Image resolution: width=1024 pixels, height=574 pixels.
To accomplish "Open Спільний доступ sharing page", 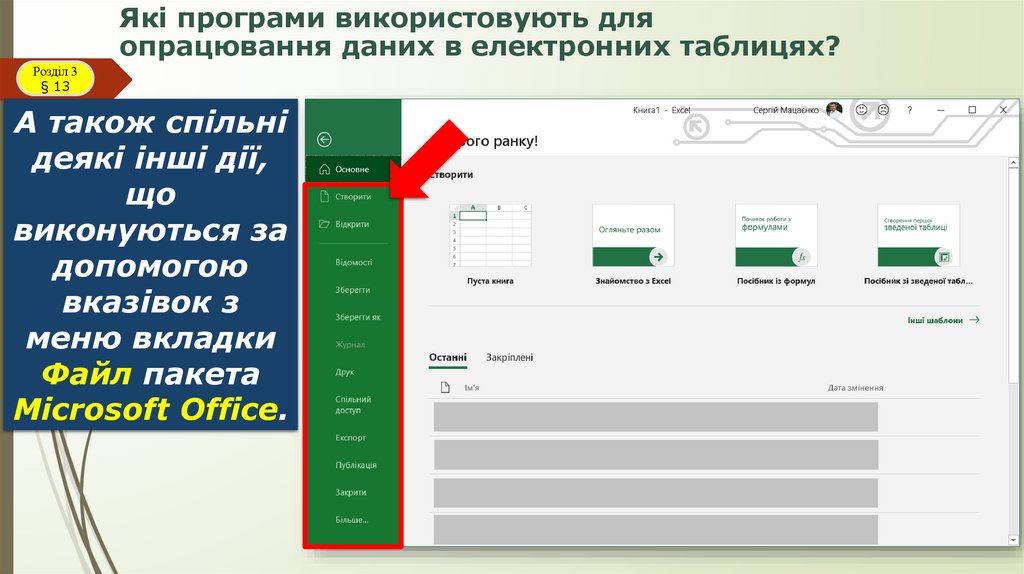I will (x=353, y=405).
